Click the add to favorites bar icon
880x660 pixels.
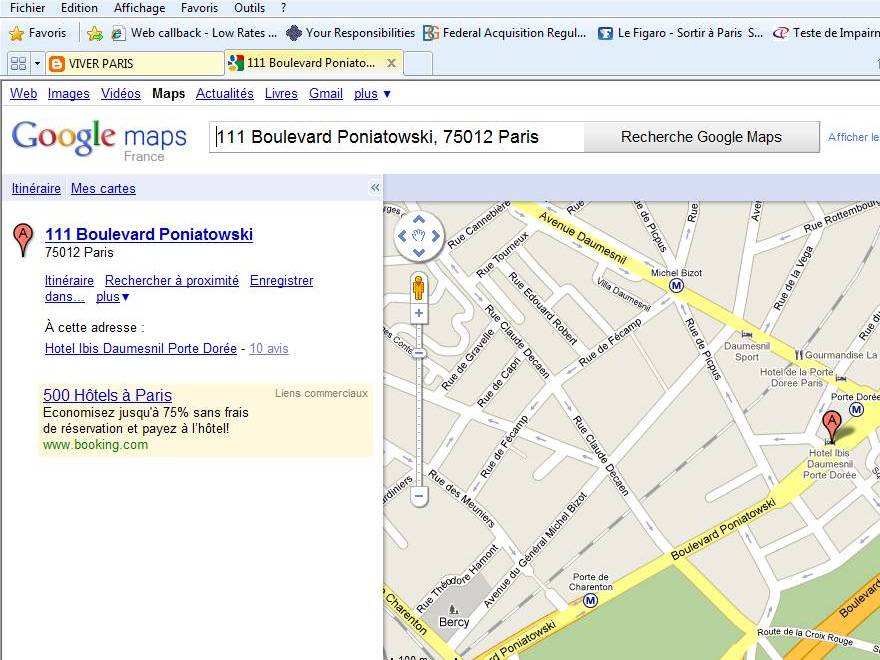tap(94, 34)
